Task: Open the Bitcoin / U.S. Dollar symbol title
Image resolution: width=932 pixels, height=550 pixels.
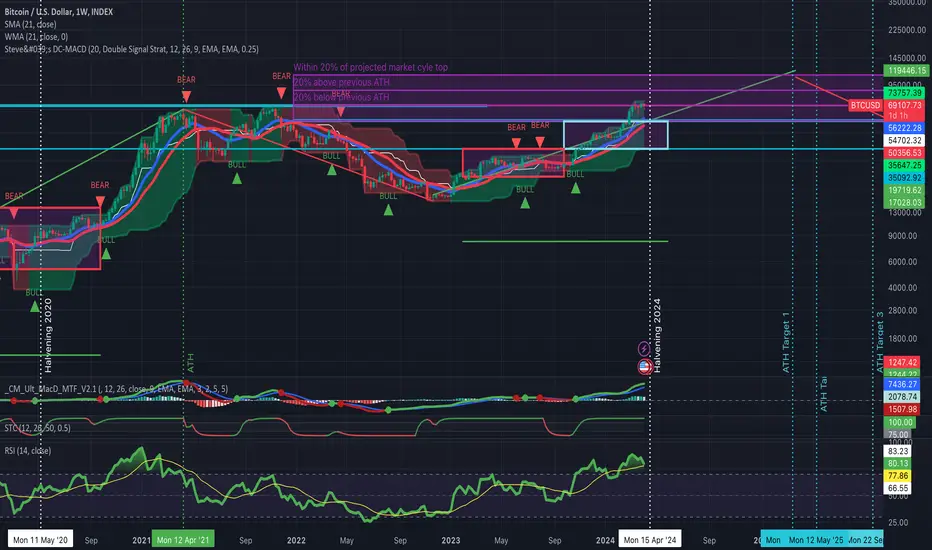Action: [x=59, y=11]
